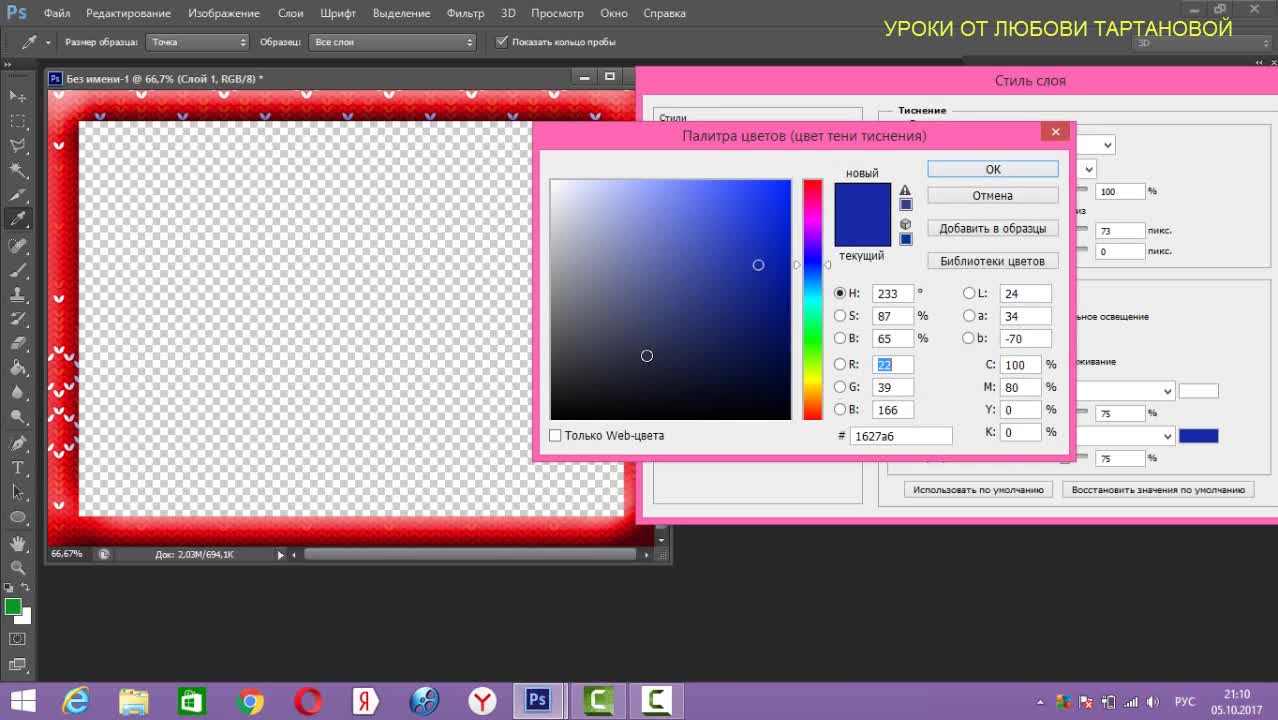
Task: Open the Eyedropper tool preset picker arrow
Action: 47,42
